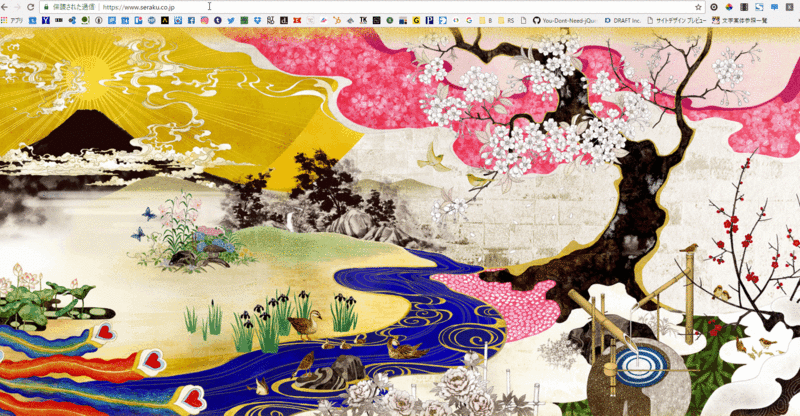Reload the seraku.co.jp page
Image resolution: width=800 pixels, height=416 pixels.
(31, 7)
